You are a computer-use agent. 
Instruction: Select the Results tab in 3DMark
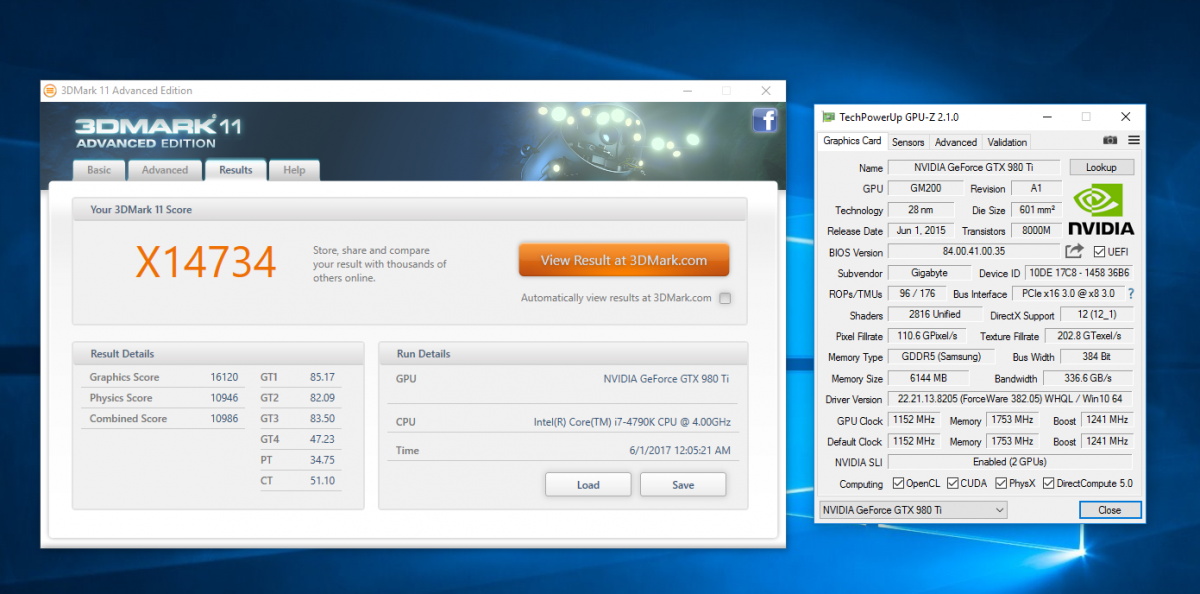click(236, 169)
